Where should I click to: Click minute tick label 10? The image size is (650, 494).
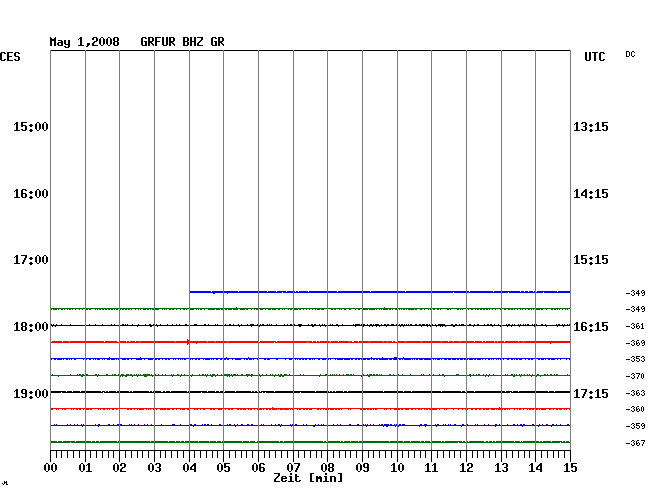pyautogui.click(x=397, y=468)
